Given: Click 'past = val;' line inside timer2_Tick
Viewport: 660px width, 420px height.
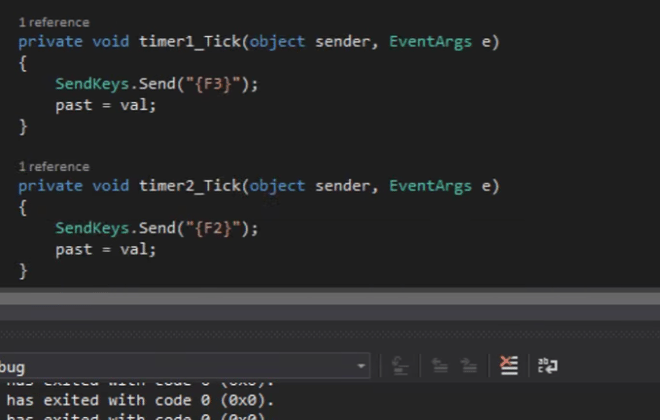Looking at the screenshot, I should pos(105,249).
